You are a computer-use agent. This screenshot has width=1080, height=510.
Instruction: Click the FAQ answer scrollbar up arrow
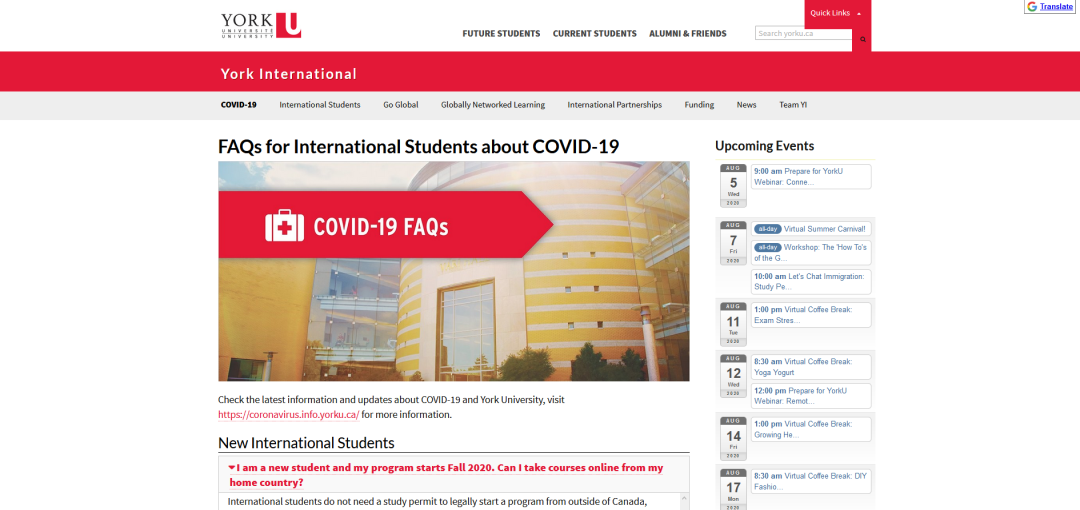(684, 498)
